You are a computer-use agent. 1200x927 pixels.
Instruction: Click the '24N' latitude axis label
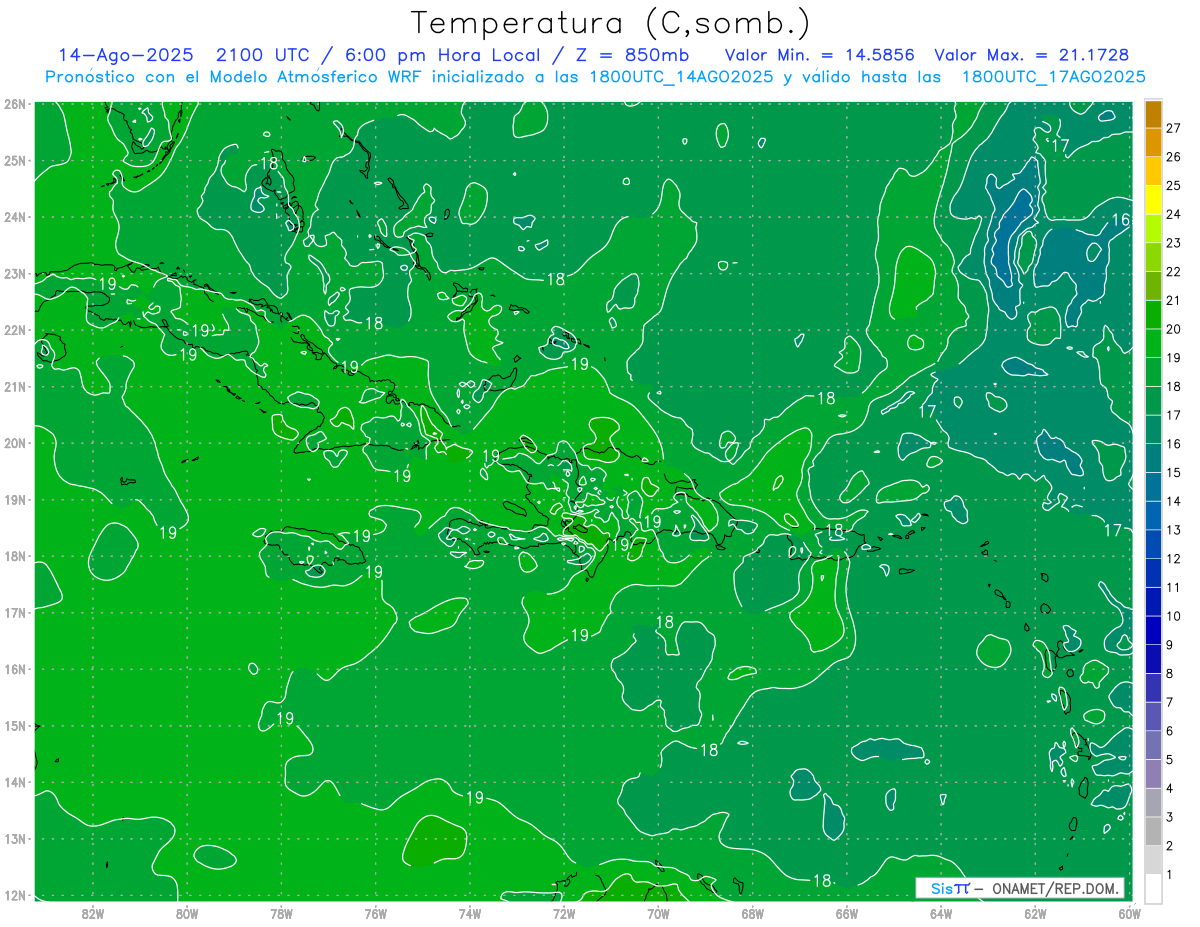(15, 217)
